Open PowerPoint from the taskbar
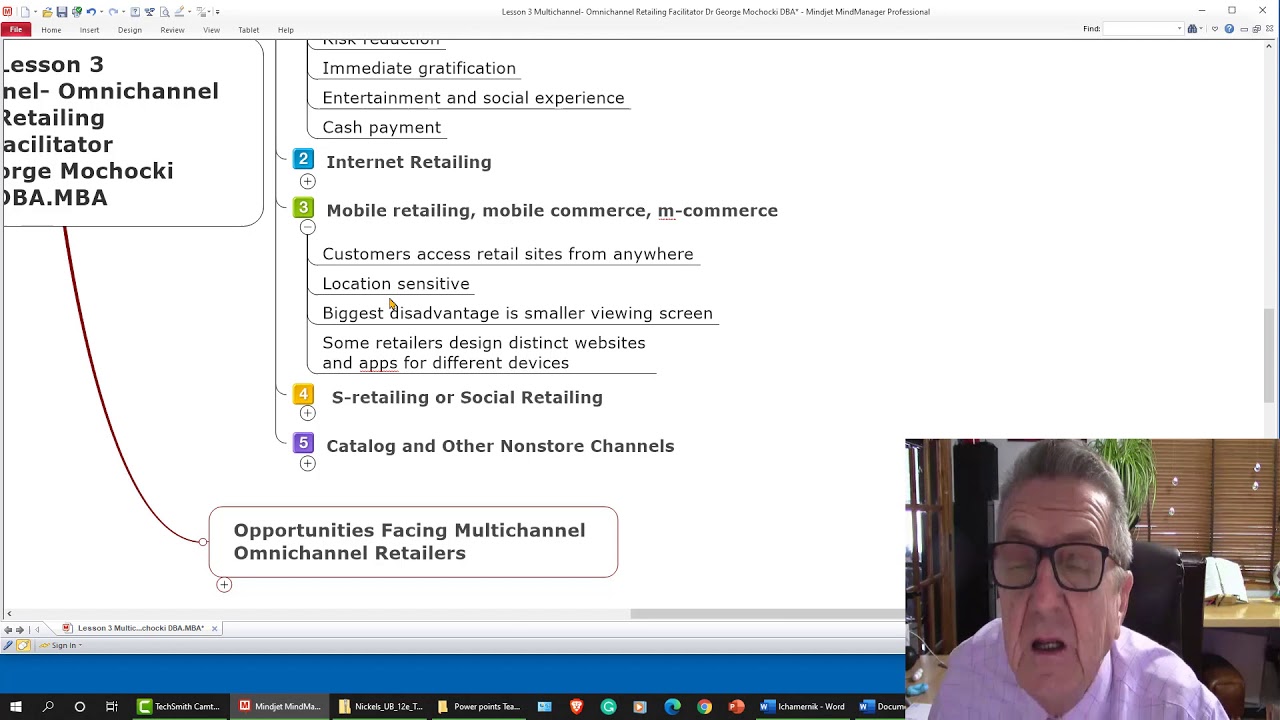 point(736,707)
